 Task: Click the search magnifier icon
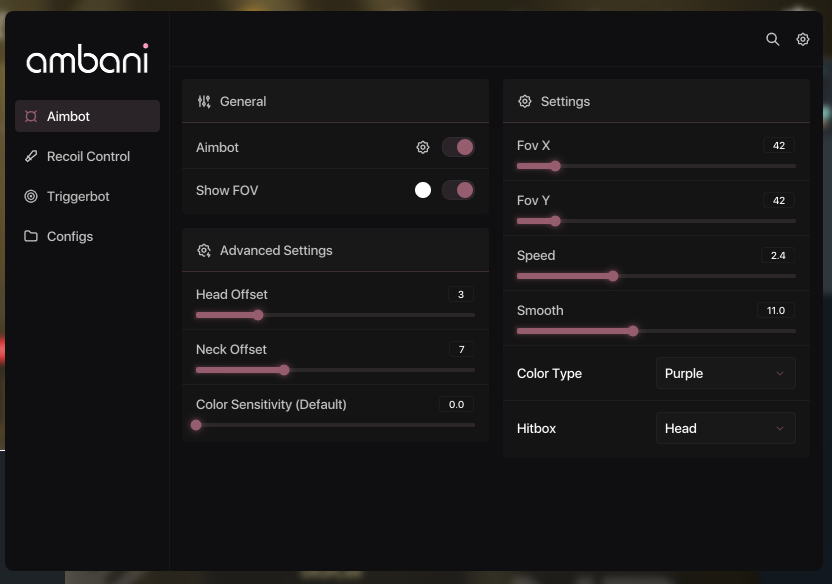(x=772, y=39)
